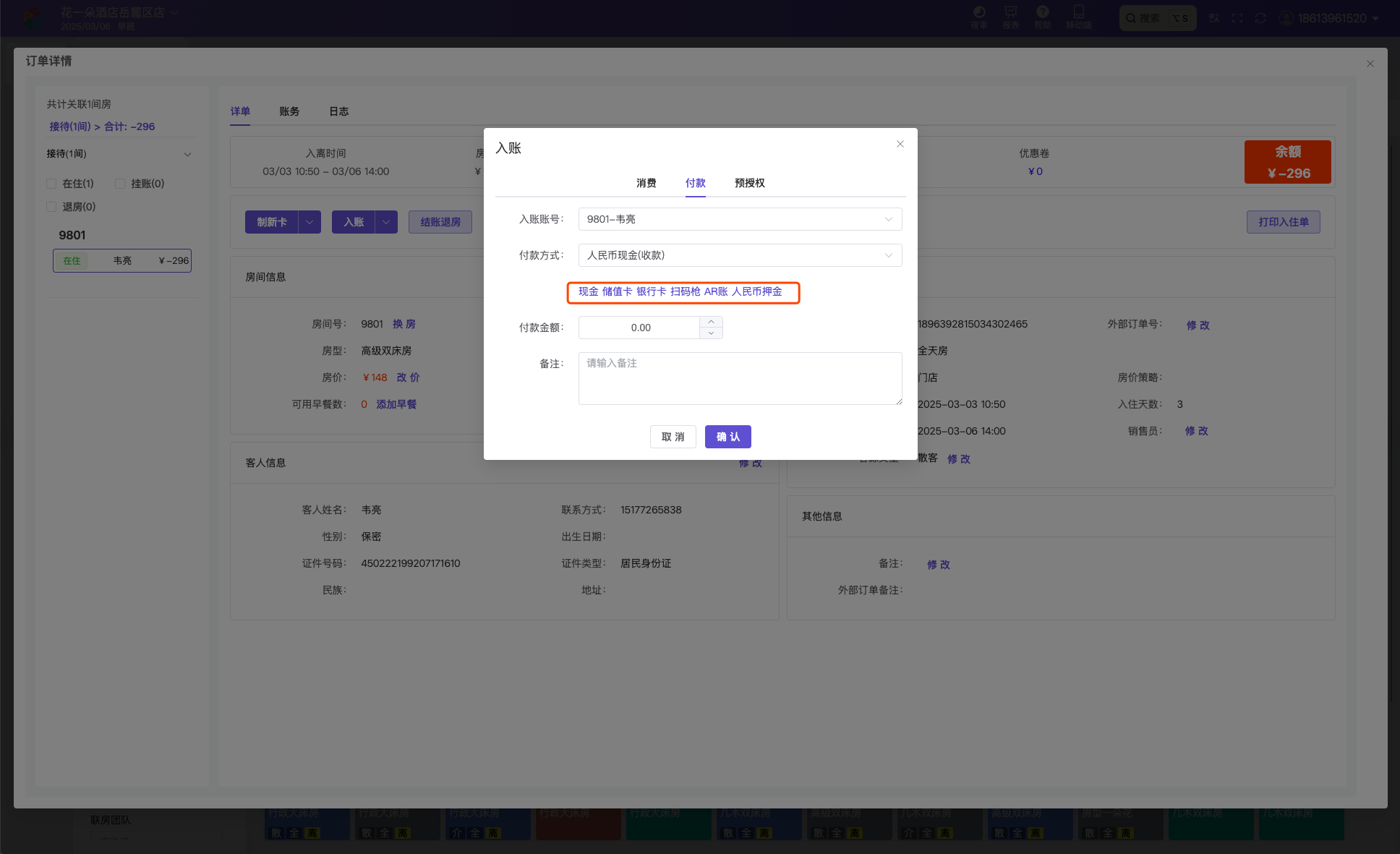Check the 挂账(0) checkbox
The width and height of the screenshot is (1400, 854).
click(x=120, y=184)
